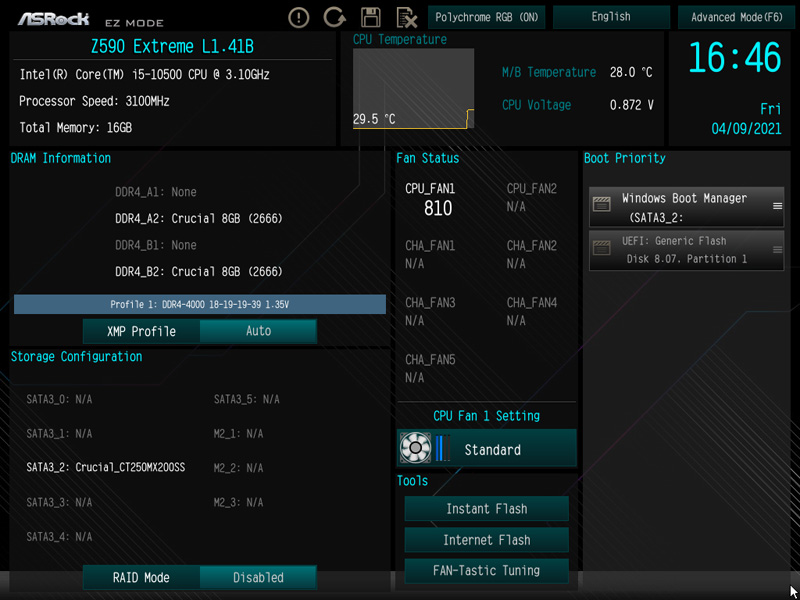Click SATA3_4: N/A entry
This screenshot has width=800, height=600.
[59, 537]
